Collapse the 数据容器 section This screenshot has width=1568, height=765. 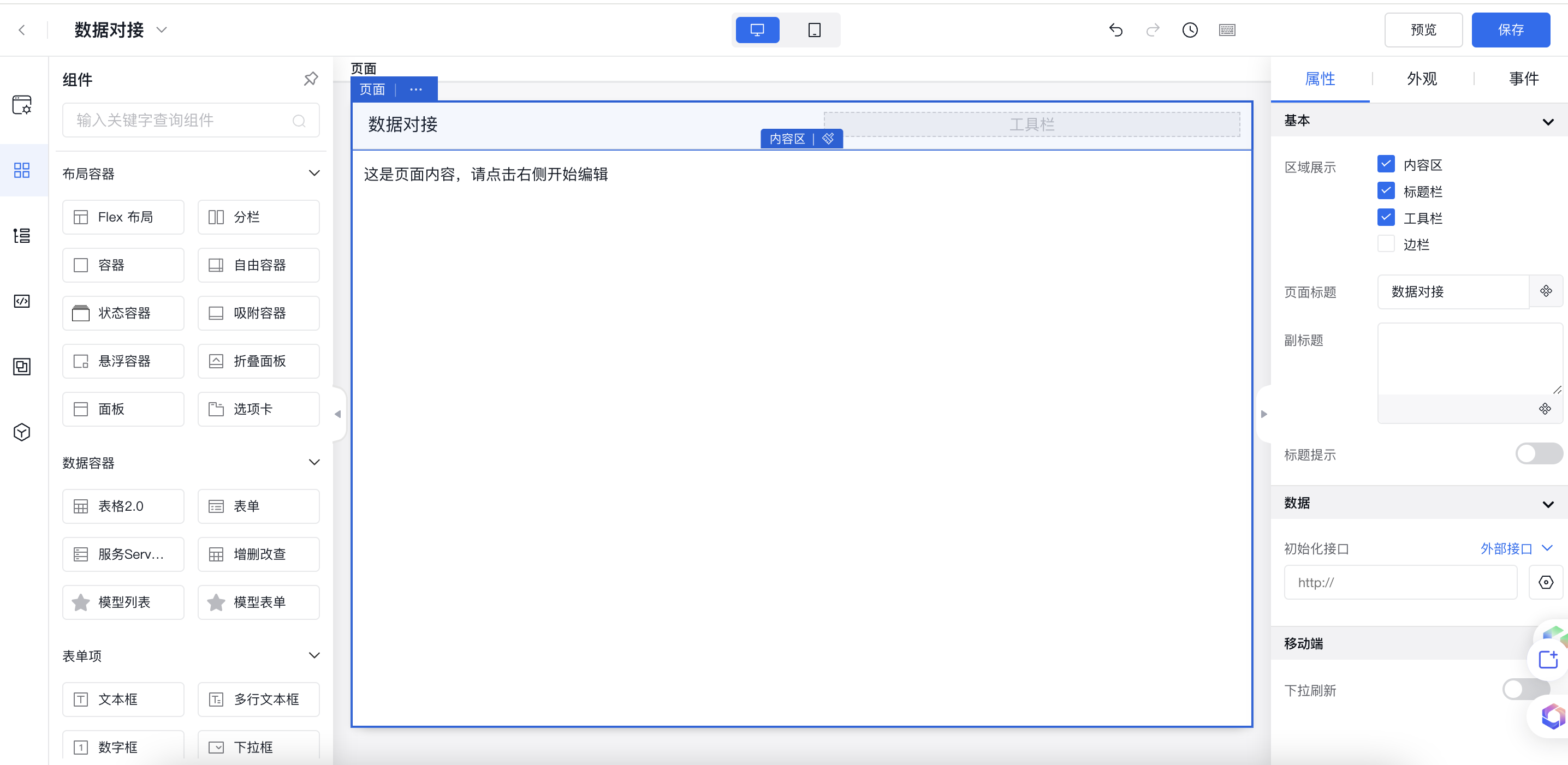(314, 462)
